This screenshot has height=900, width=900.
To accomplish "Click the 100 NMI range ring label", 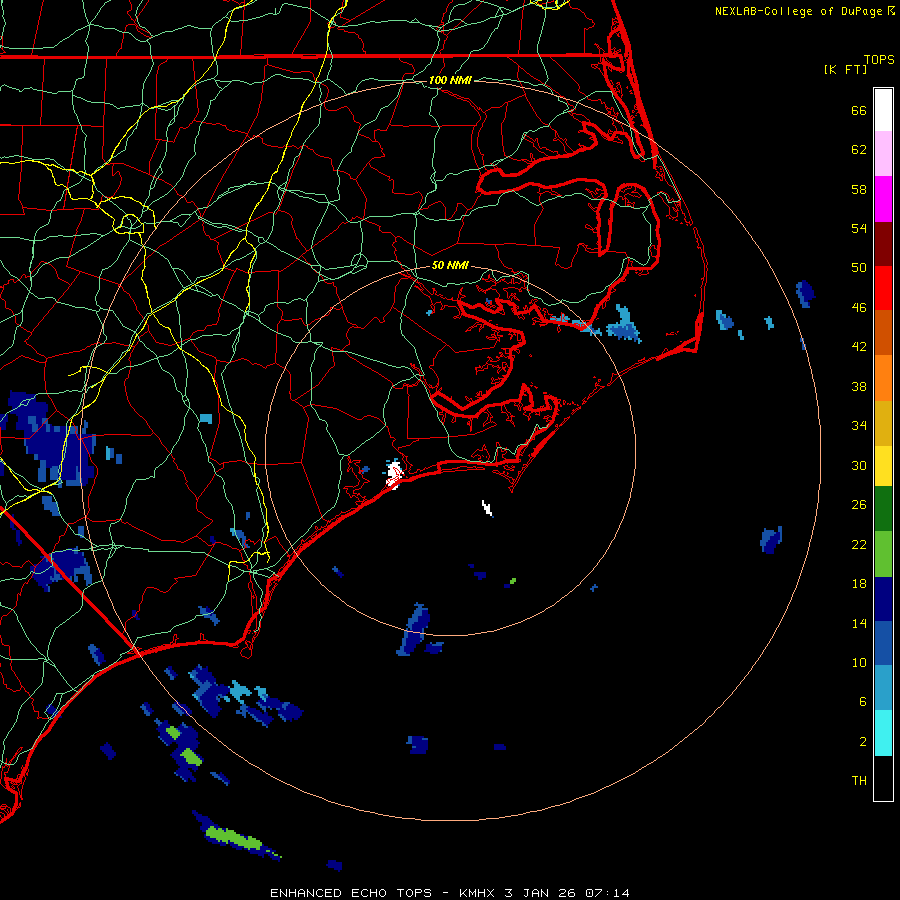I will click(x=450, y=80).
